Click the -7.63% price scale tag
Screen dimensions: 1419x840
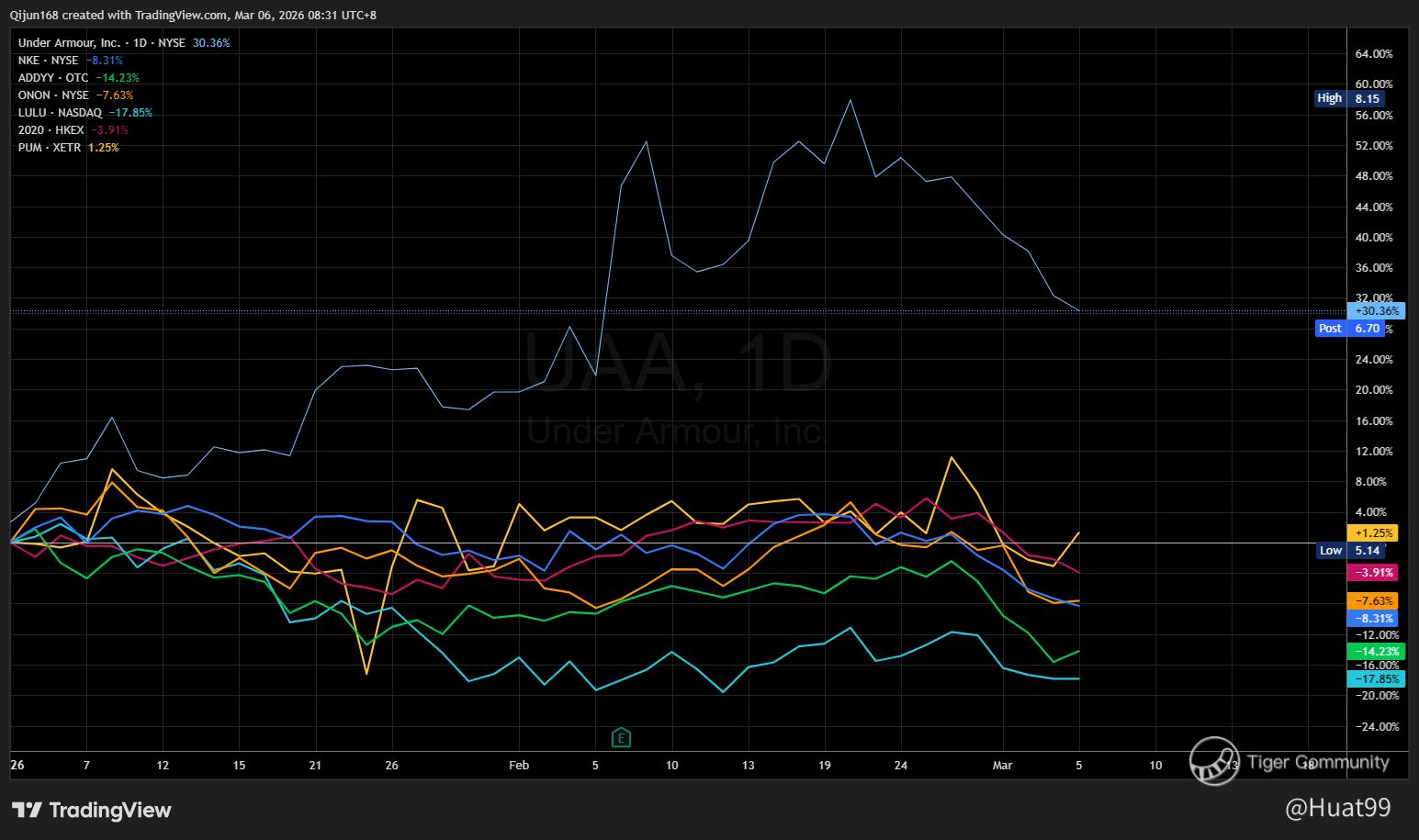coord(1373,600)
